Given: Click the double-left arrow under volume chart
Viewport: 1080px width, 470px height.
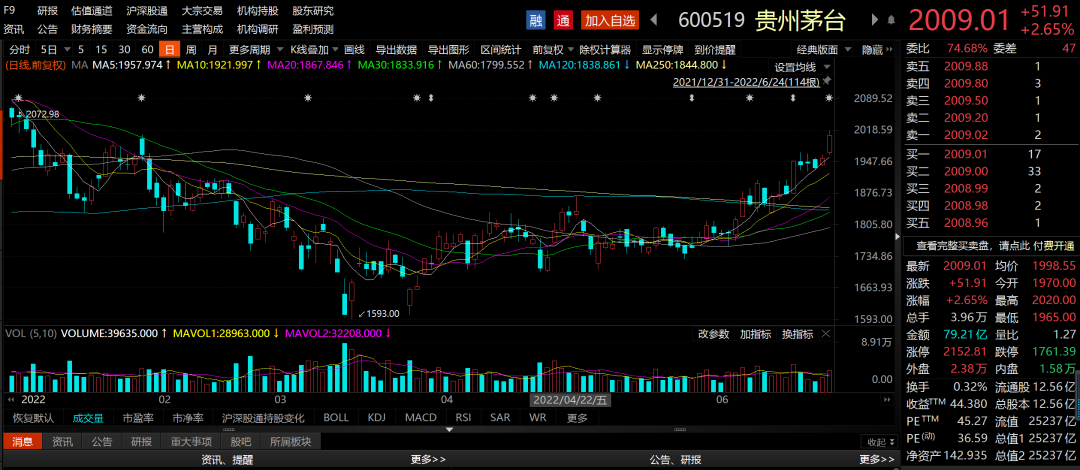Looking at the screenshot, I should [x=11, y=399].
